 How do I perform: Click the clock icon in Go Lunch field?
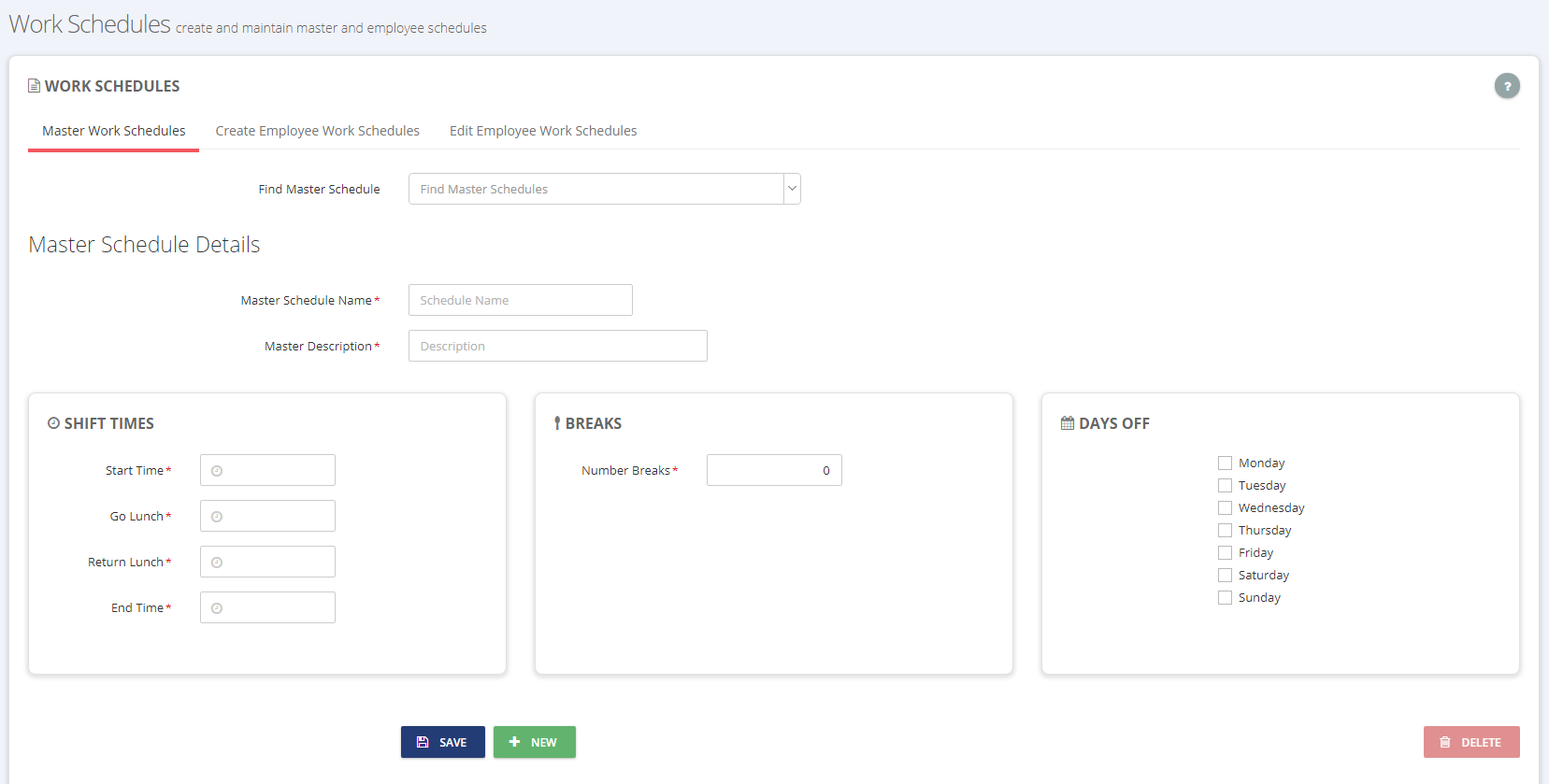[x=217, y=517]
